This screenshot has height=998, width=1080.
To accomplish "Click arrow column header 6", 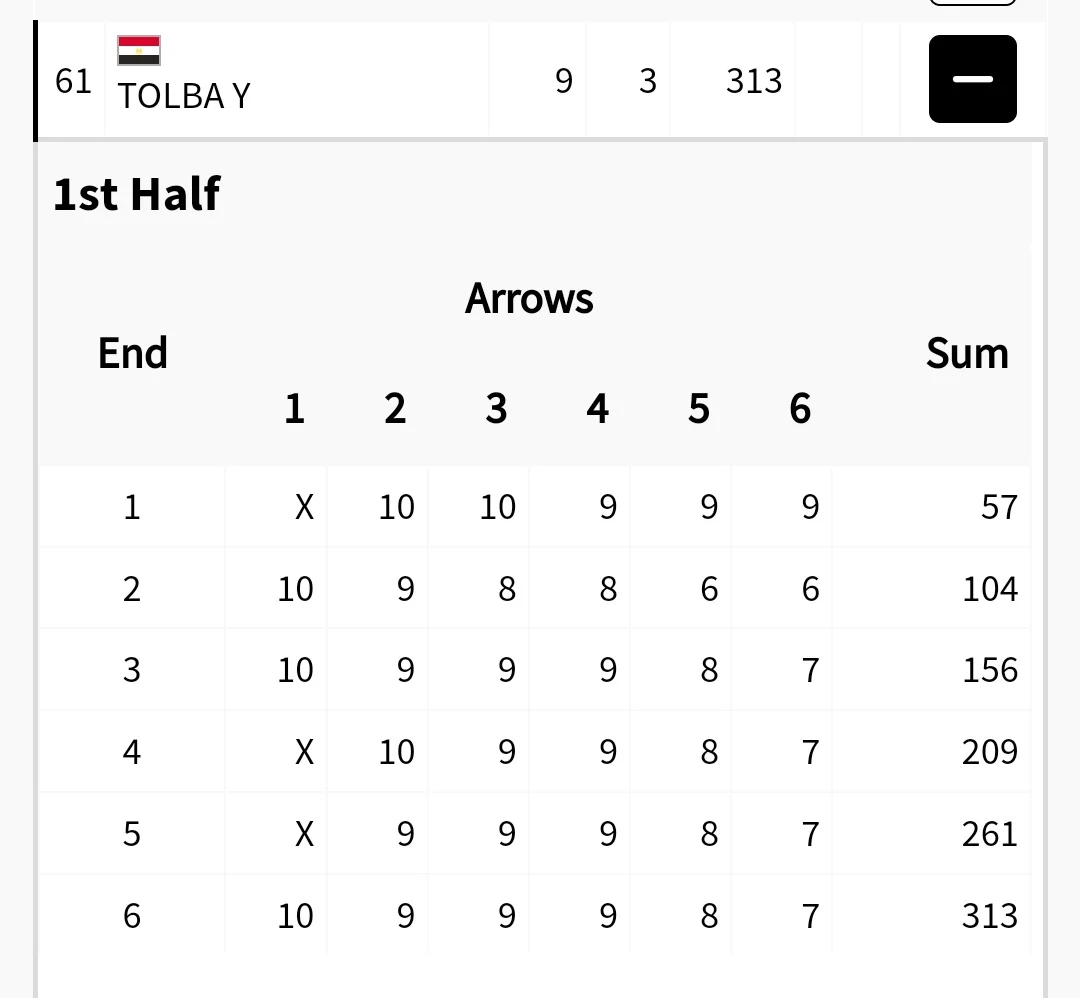I will click(x=800, y=408).
